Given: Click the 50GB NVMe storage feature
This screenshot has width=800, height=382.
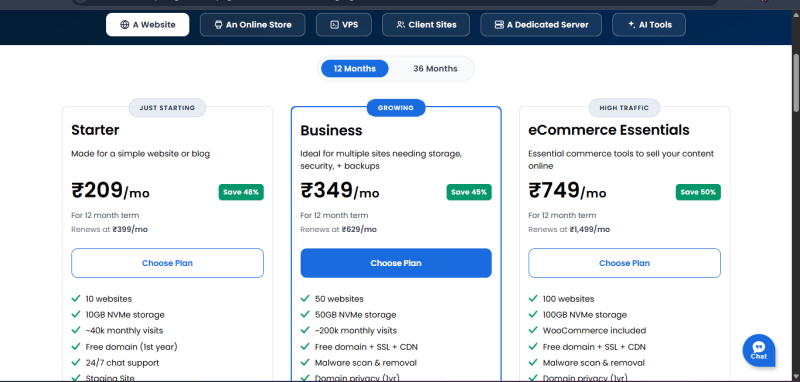Looking at the screenshot, I should tap(356, 315).
